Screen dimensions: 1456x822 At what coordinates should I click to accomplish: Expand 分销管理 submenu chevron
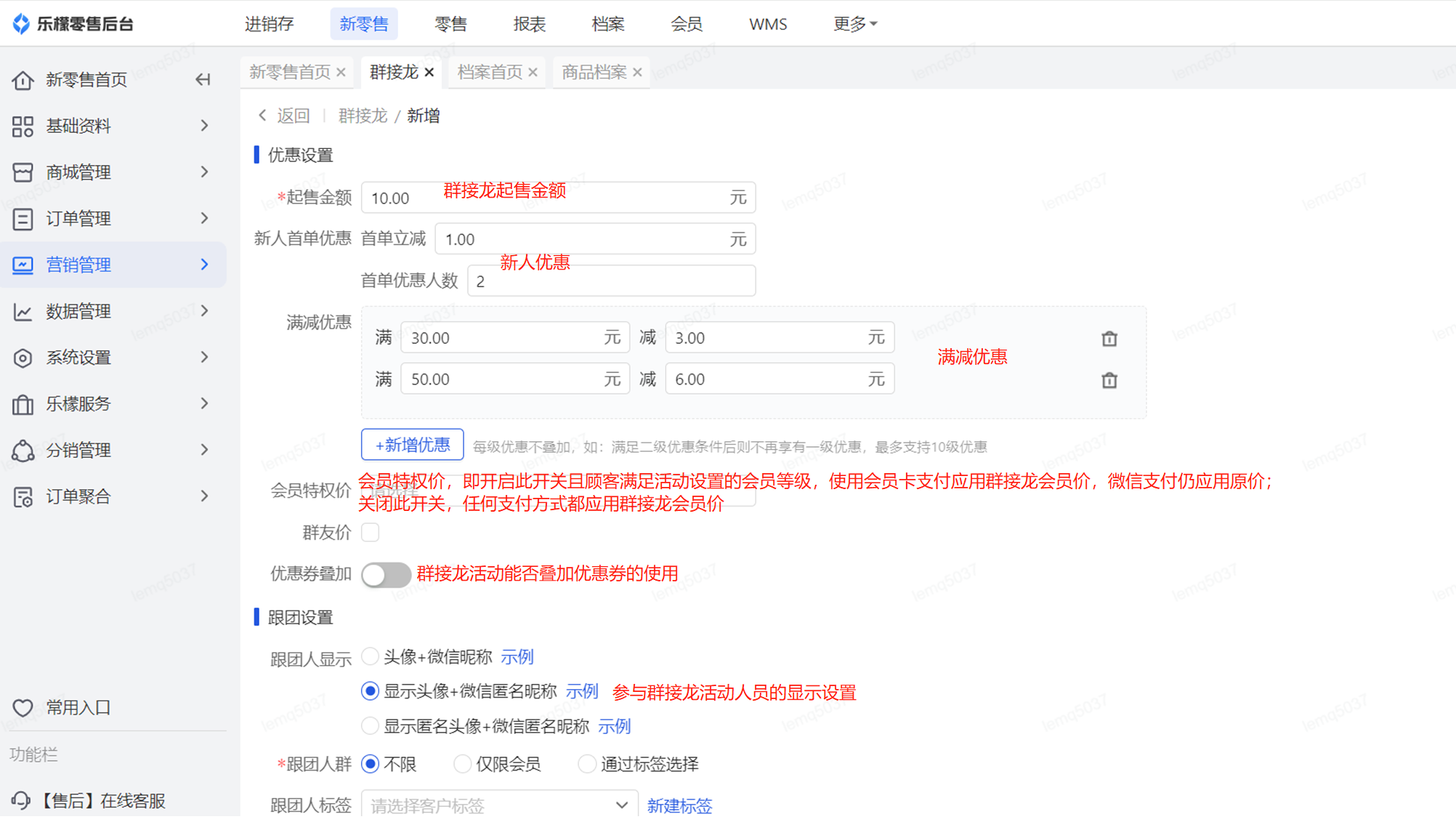pos(204,450)
